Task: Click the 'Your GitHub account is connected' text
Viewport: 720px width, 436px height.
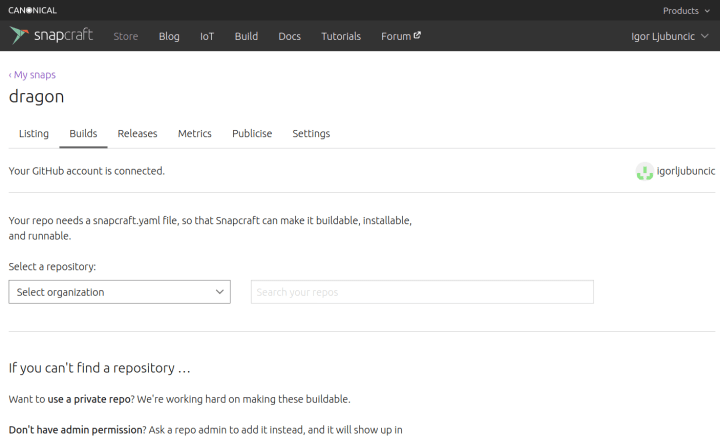Action: tap(87, 171)
